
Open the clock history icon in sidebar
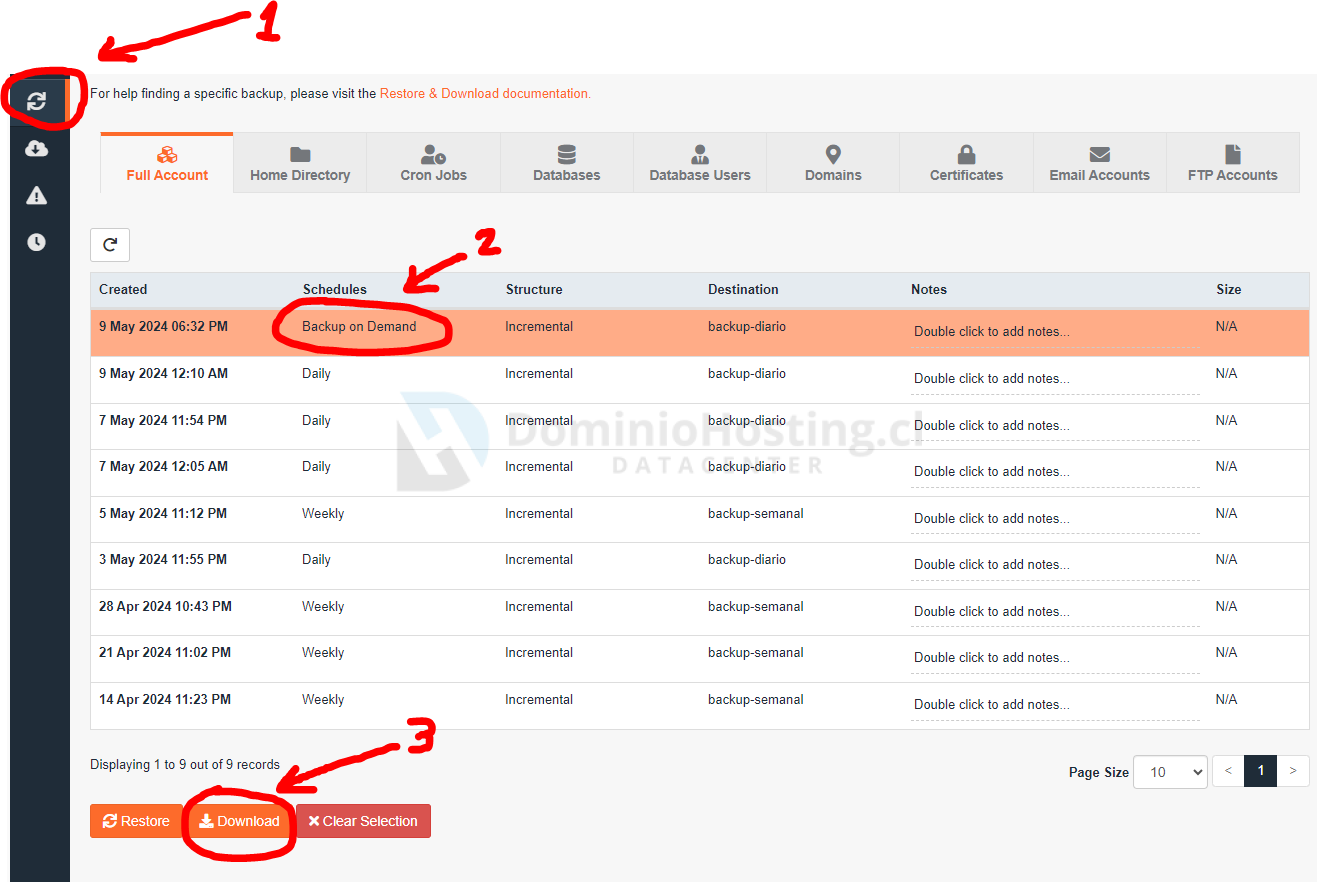click(x=37, y=242)
